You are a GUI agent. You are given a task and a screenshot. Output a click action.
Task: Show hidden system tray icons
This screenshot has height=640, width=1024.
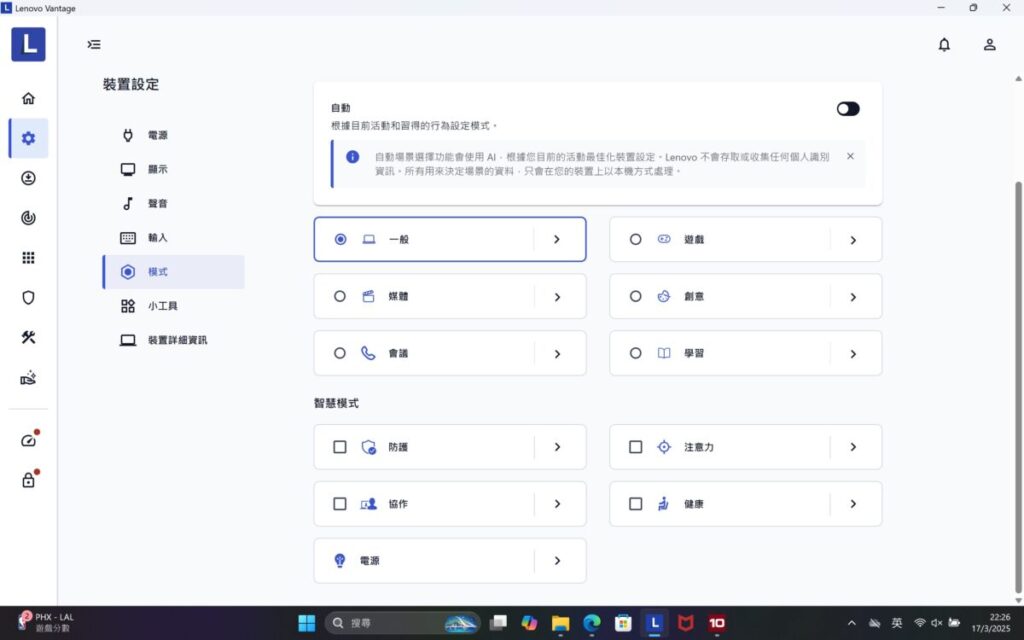pos(851,623)
